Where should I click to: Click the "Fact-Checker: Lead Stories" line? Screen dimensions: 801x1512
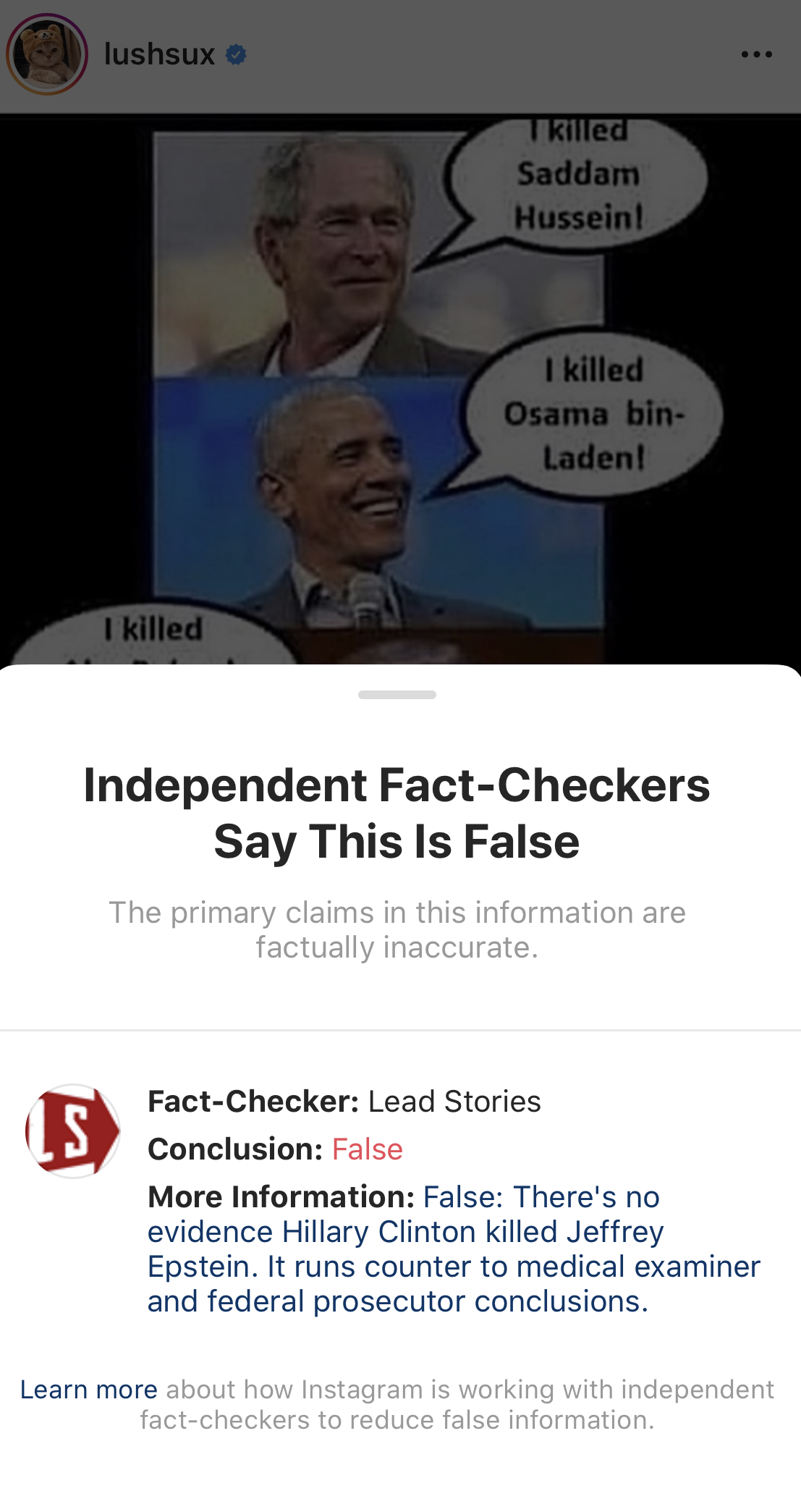(x=344, y=1102)
